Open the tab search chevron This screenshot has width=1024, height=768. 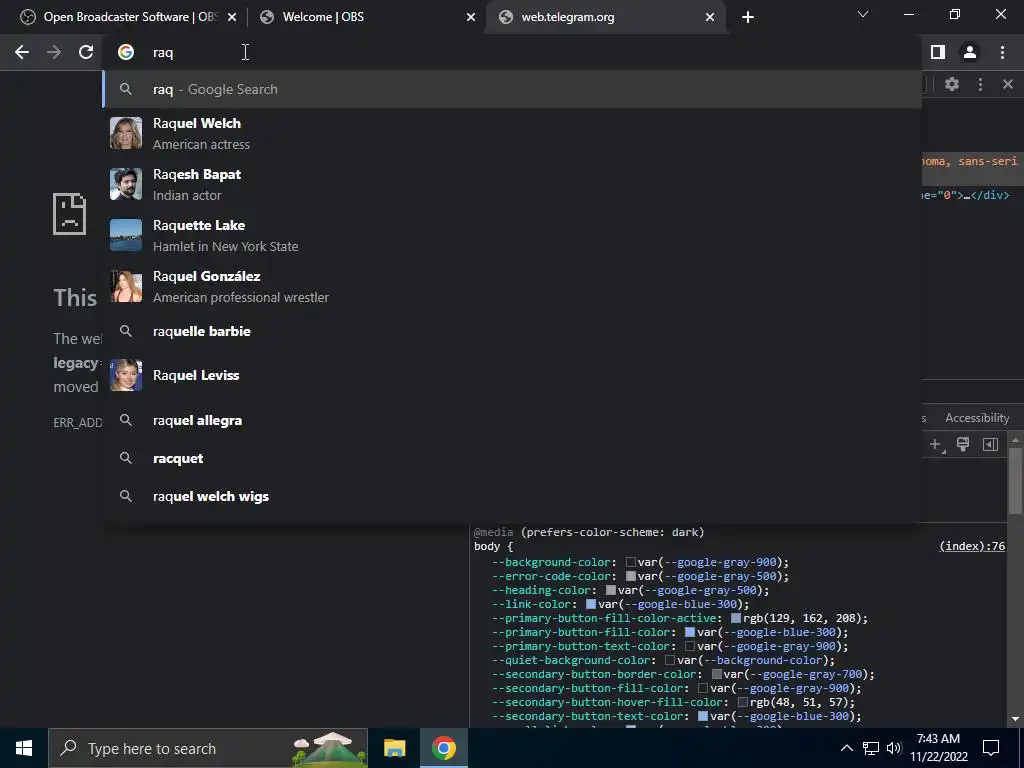(863, 14)
